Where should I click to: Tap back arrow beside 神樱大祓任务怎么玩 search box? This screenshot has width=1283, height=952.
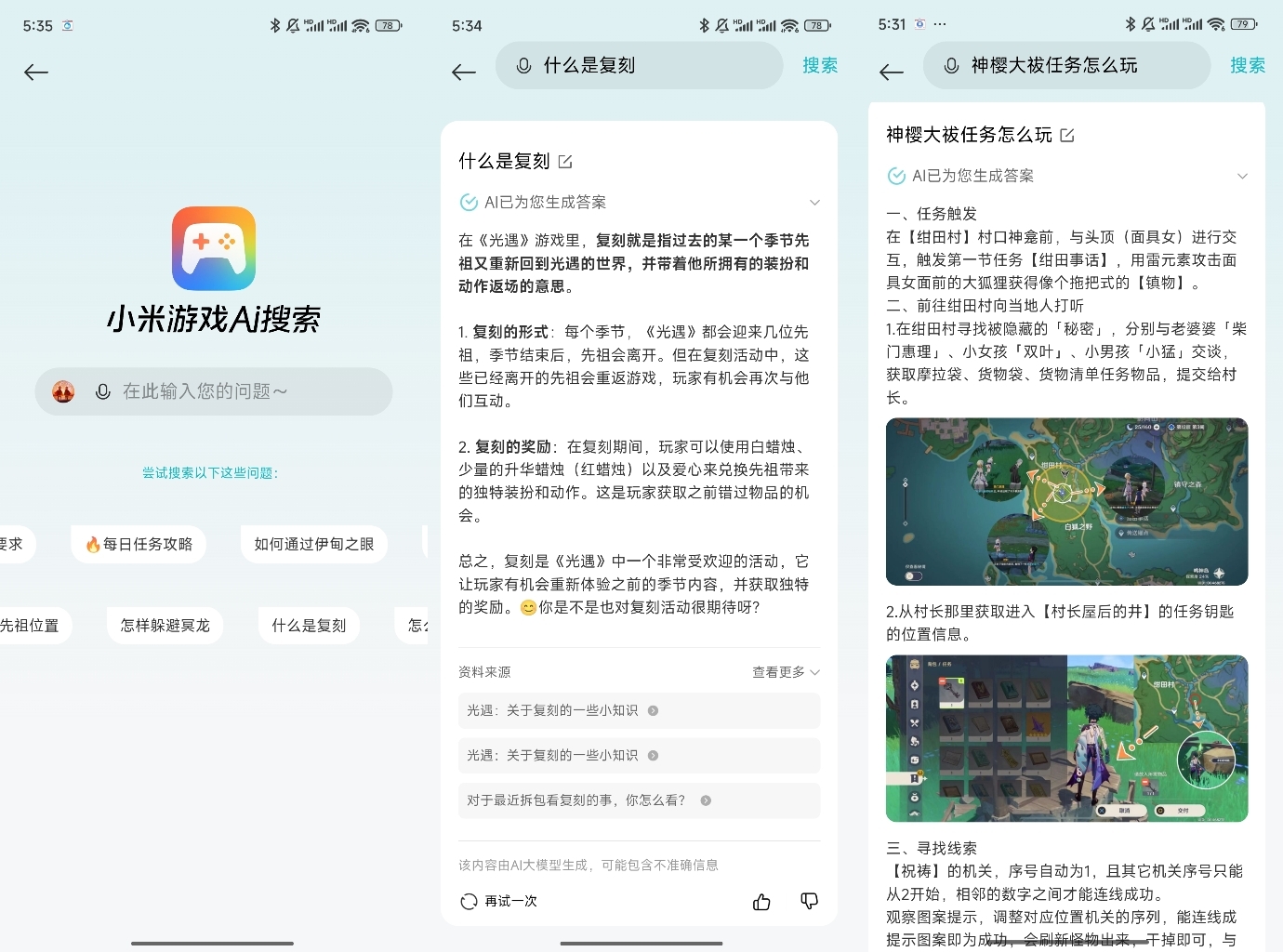891,73
